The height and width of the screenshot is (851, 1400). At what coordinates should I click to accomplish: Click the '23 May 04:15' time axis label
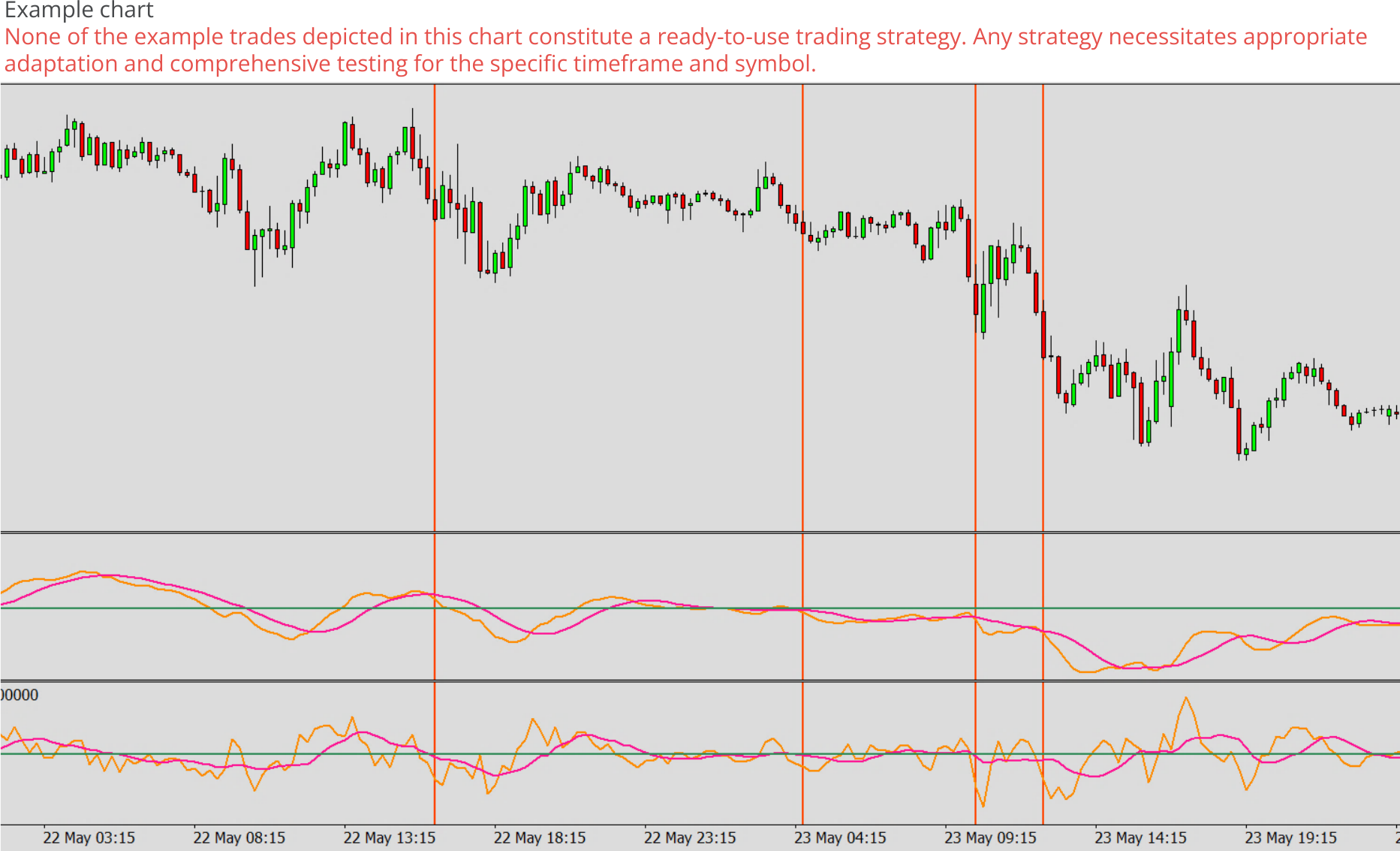pyautogui.click(x=840, y=837)
